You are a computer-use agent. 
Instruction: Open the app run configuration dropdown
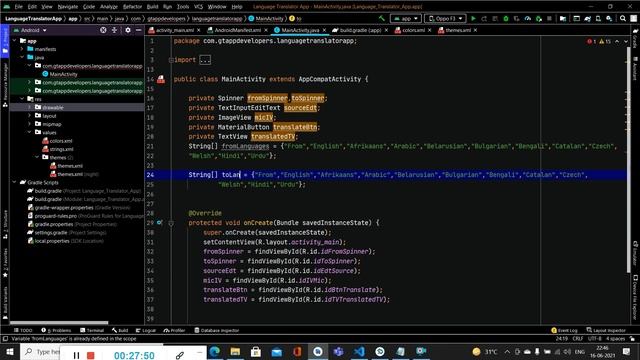[x=406, y=18]
